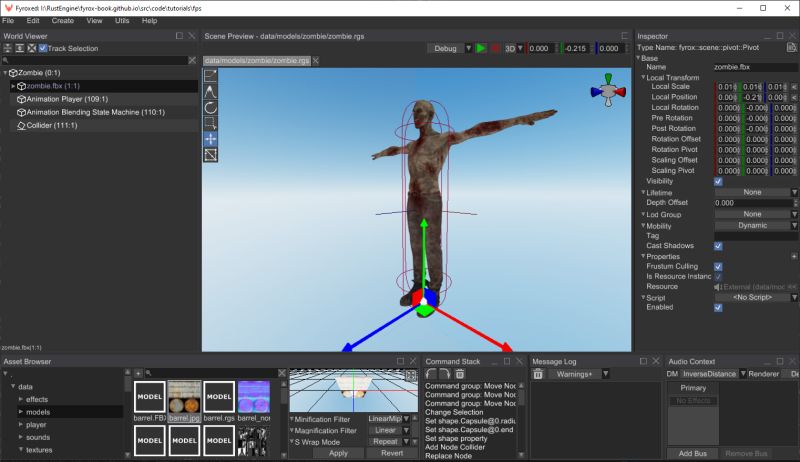Click the Apply button for texture options
The image size is (800, 462).
(x=338, y=453)
